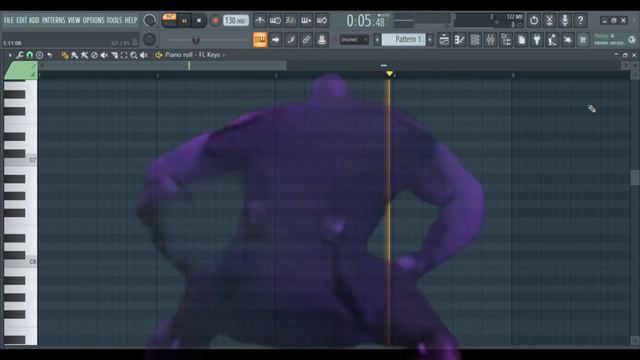Open the piano roll magnet snap menu
Screen dimensions: 640x360
coord(29,55)
